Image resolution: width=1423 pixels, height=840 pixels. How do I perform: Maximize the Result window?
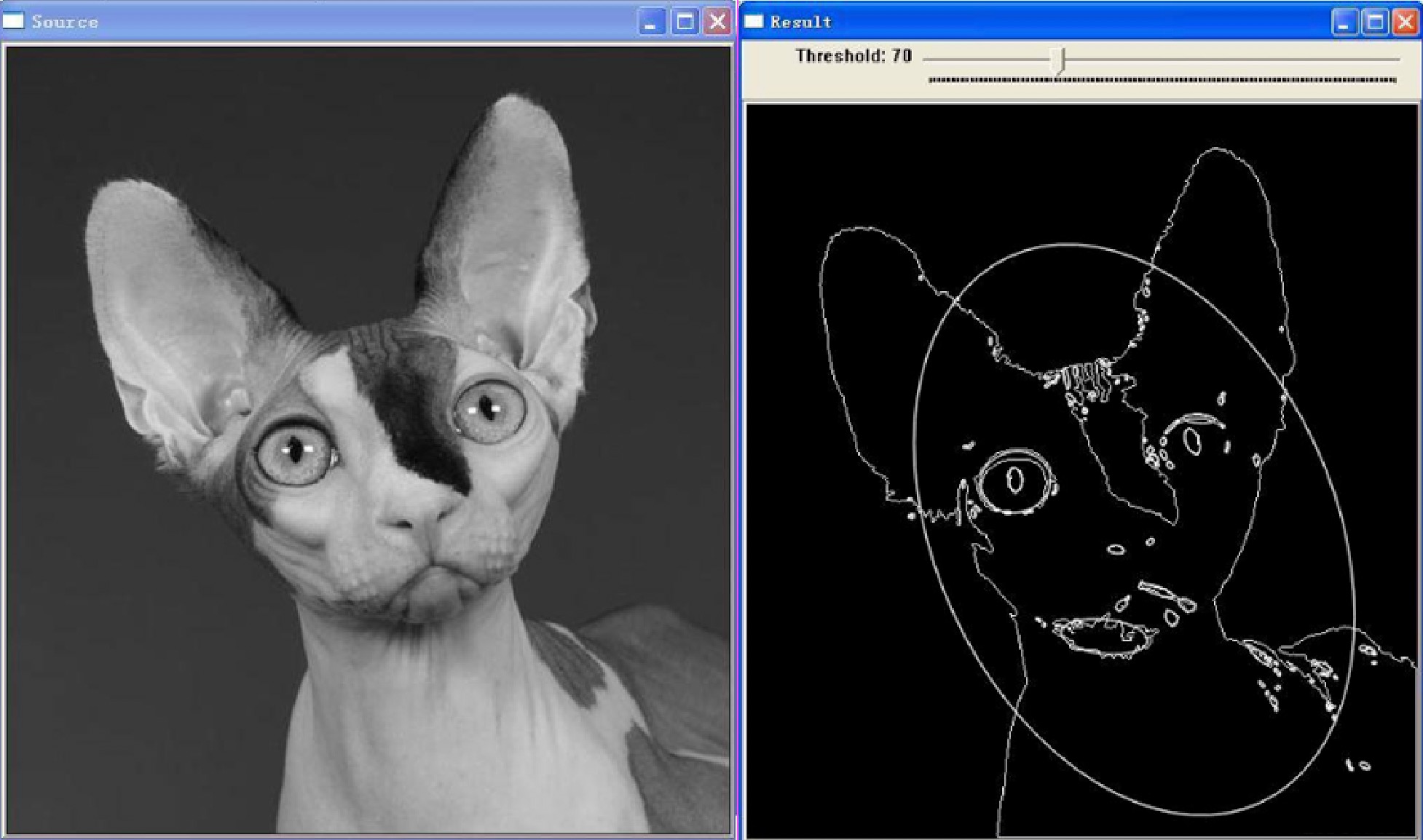[x=1375, y=22]
